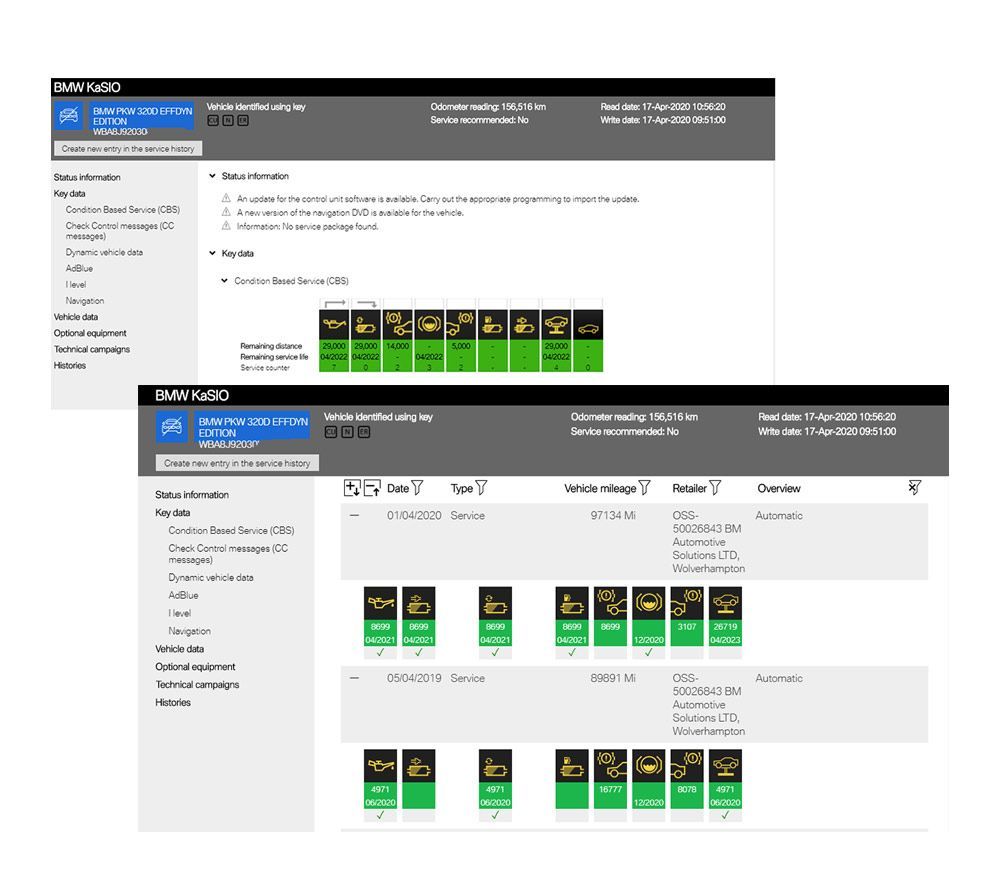The image size is (1000, 894).
Task: Select Vehicle data in front window sidebar
Action: (x=180, y=649)
